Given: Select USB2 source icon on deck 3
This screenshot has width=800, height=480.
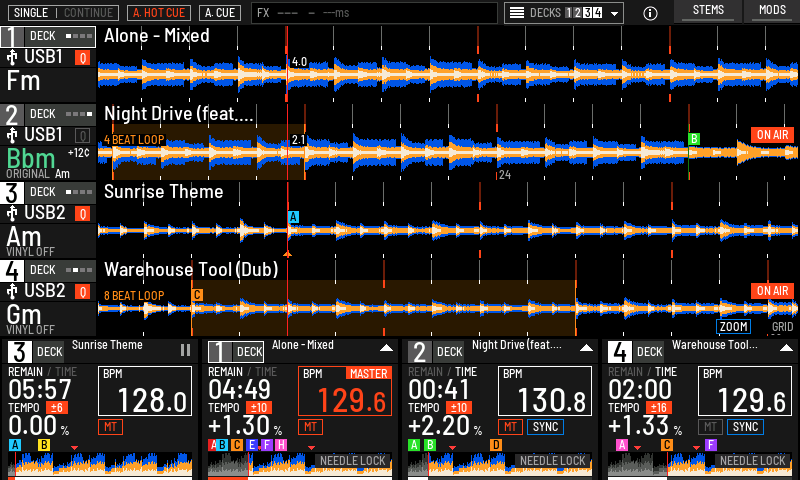Looking at the screenshot, I should (x=12, y=213).
